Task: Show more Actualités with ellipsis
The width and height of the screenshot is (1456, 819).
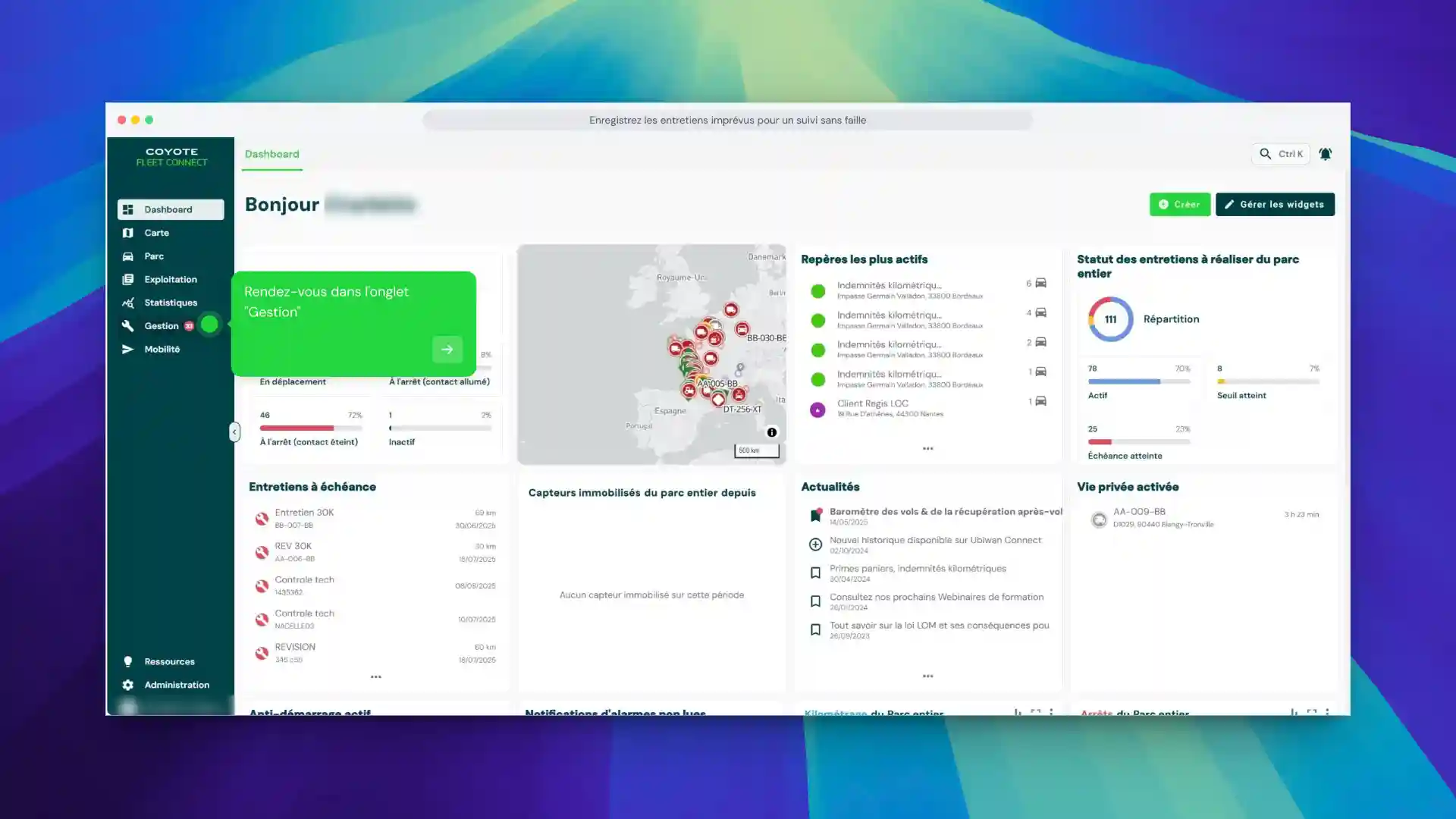Action: [927, 676]
